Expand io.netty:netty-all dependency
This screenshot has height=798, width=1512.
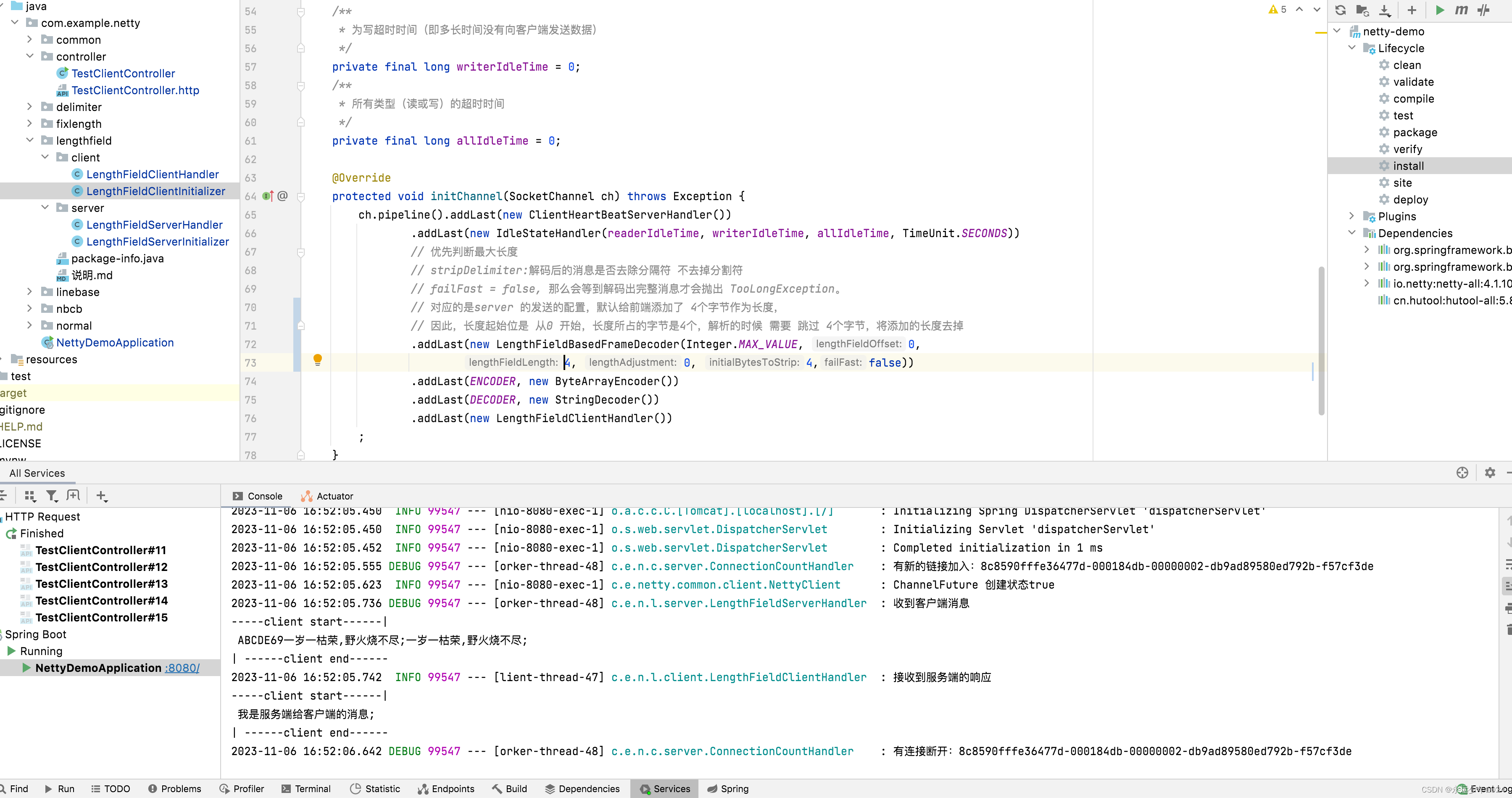tap(1367, 284)
